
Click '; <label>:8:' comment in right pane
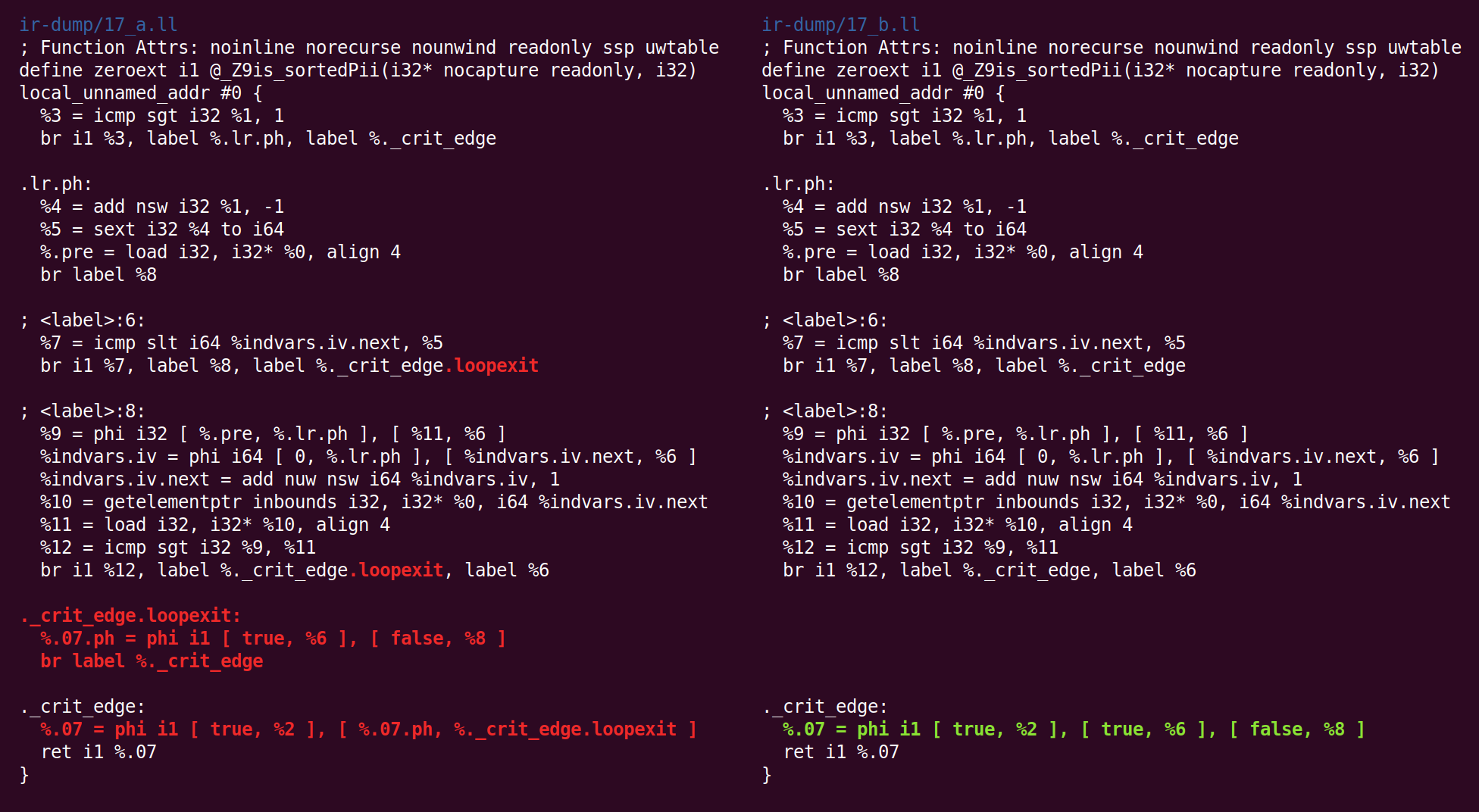(825, 411)
